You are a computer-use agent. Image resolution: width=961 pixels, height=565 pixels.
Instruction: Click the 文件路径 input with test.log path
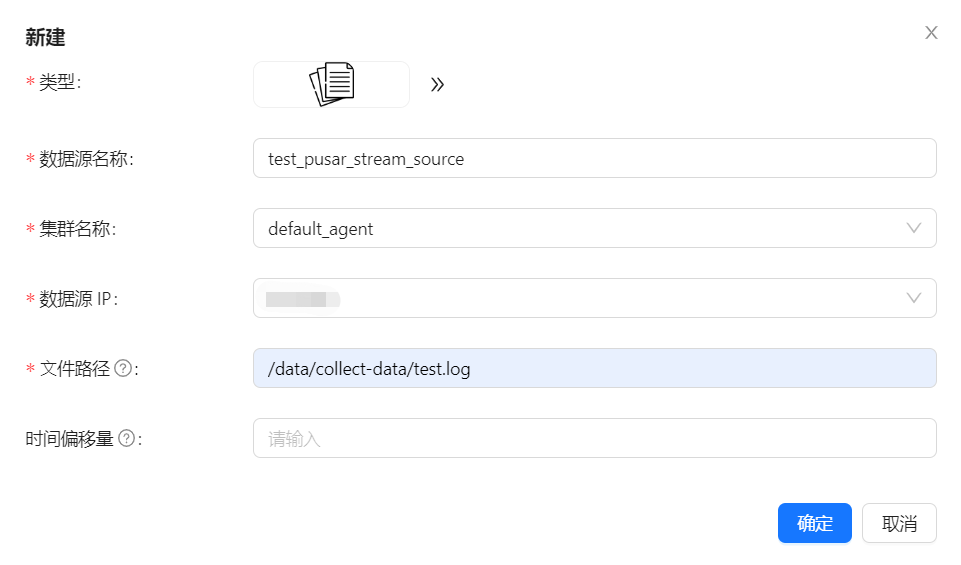point(594,368)
